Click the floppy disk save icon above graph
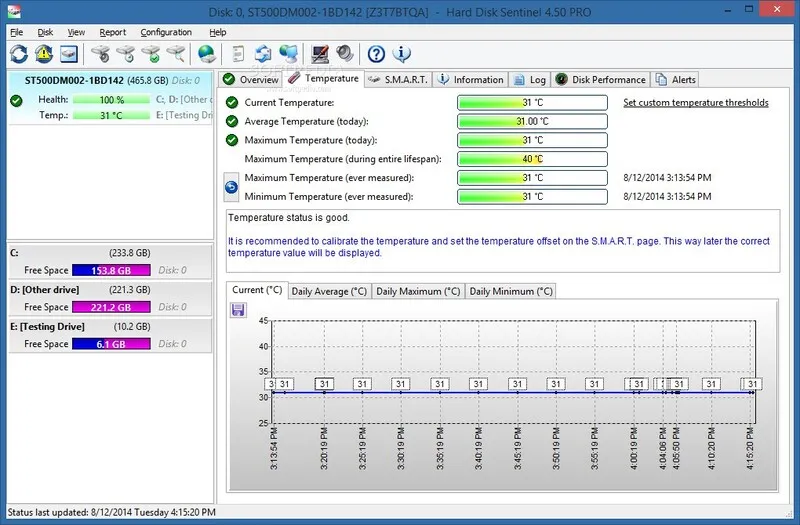 (x=238, y=310)
